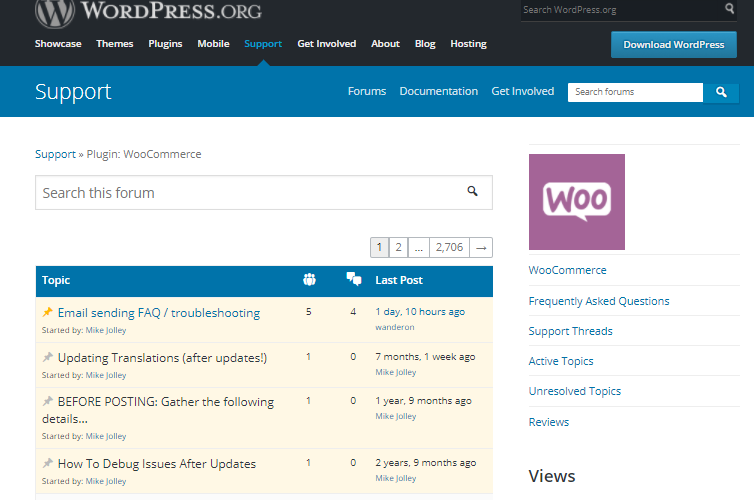Open the WooCommerce sidebar link
Viewport: 754px width, 500px height.
[567, 270]
